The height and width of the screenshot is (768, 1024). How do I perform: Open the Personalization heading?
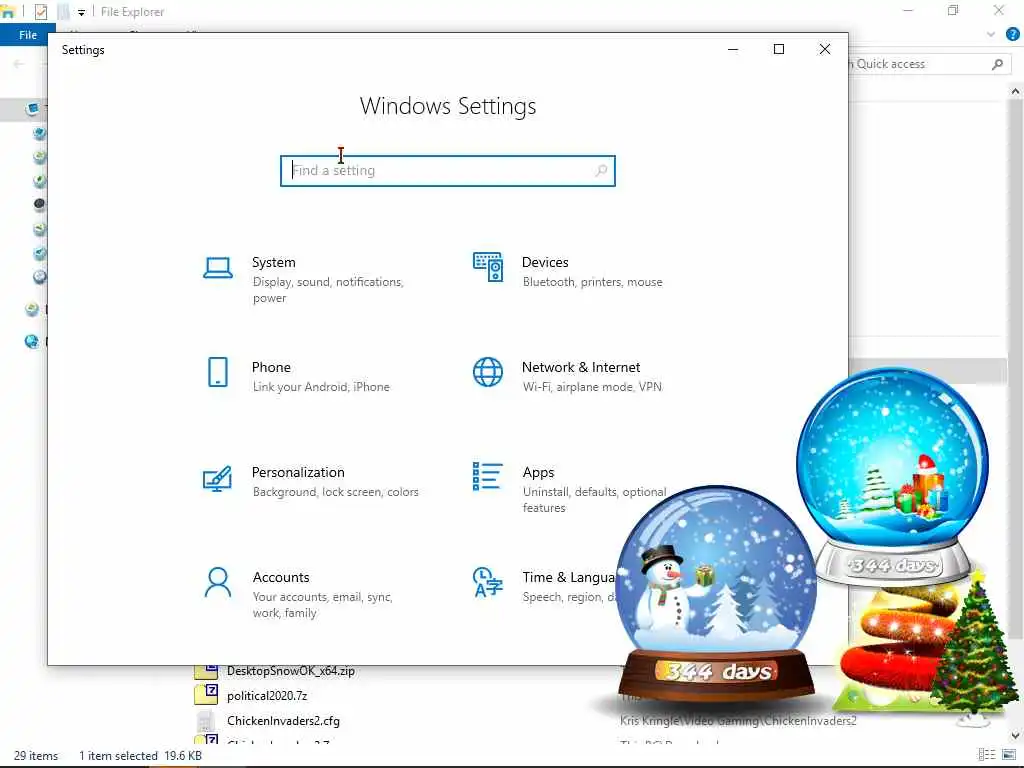[298, 472]
